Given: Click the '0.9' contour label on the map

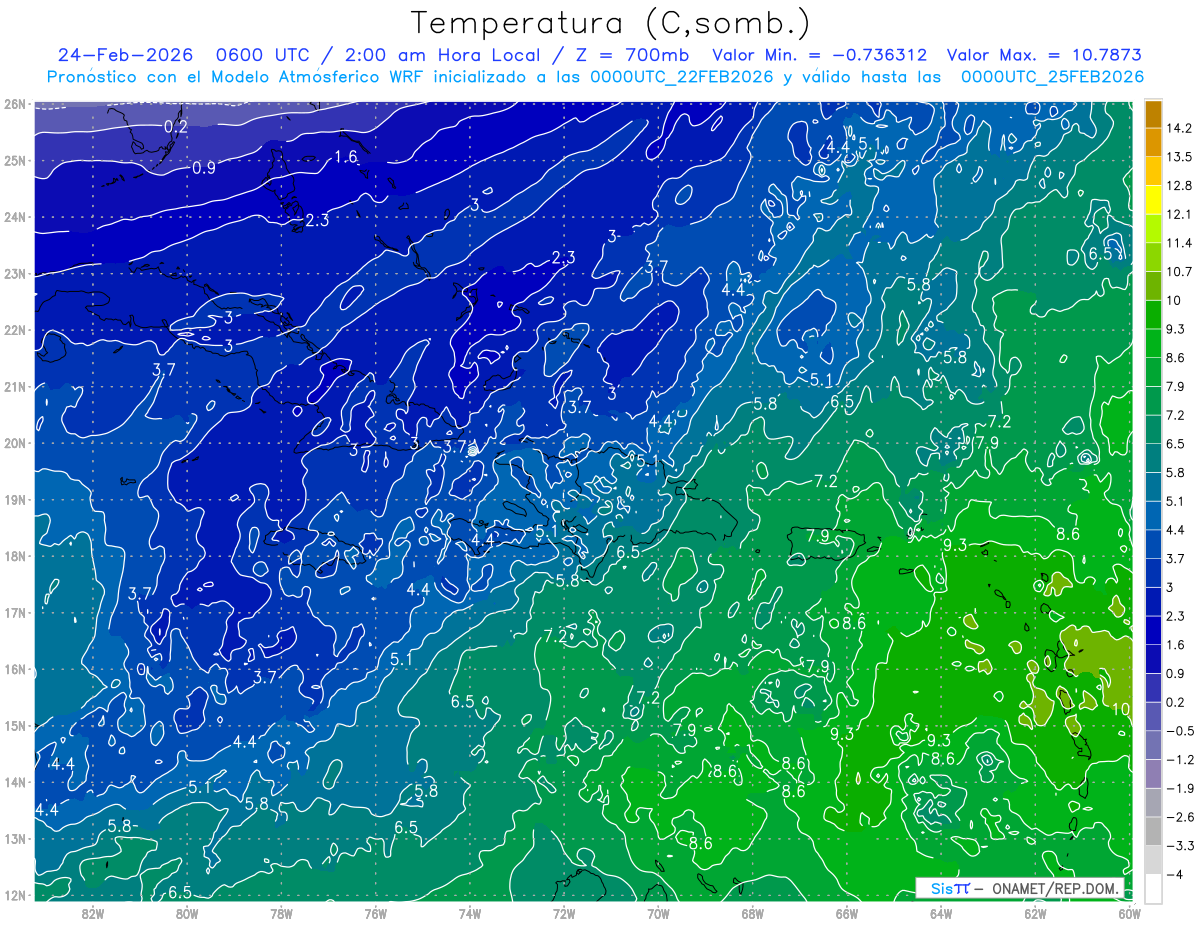Looking at the screenshot, I should coord(203,168).
